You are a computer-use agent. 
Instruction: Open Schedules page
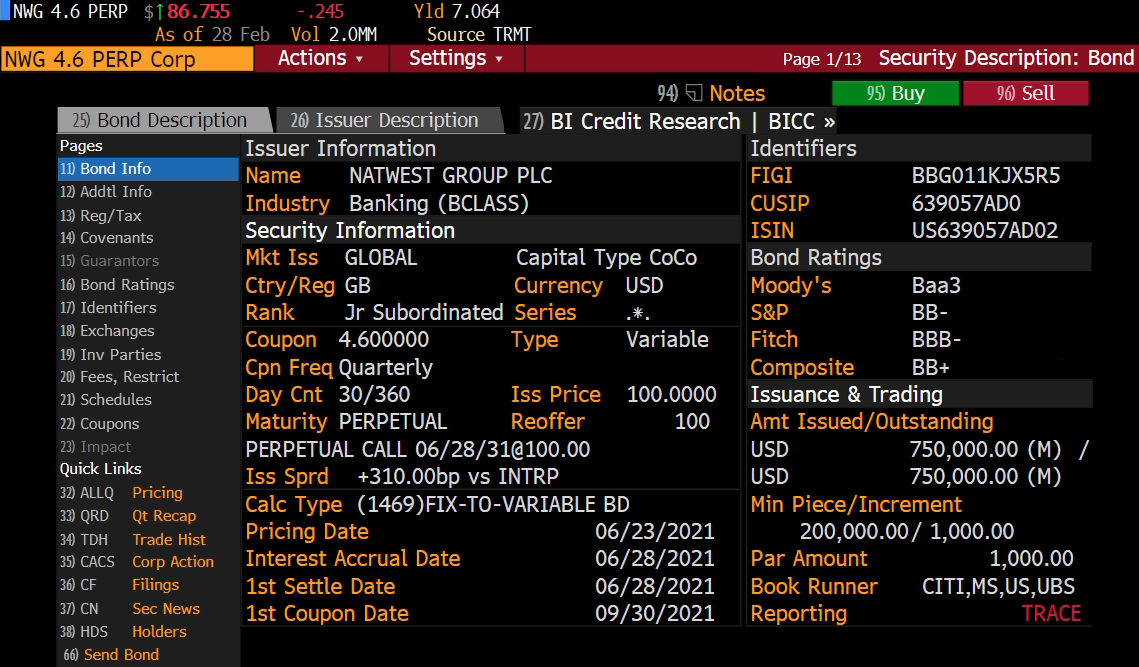coord(106,400)
